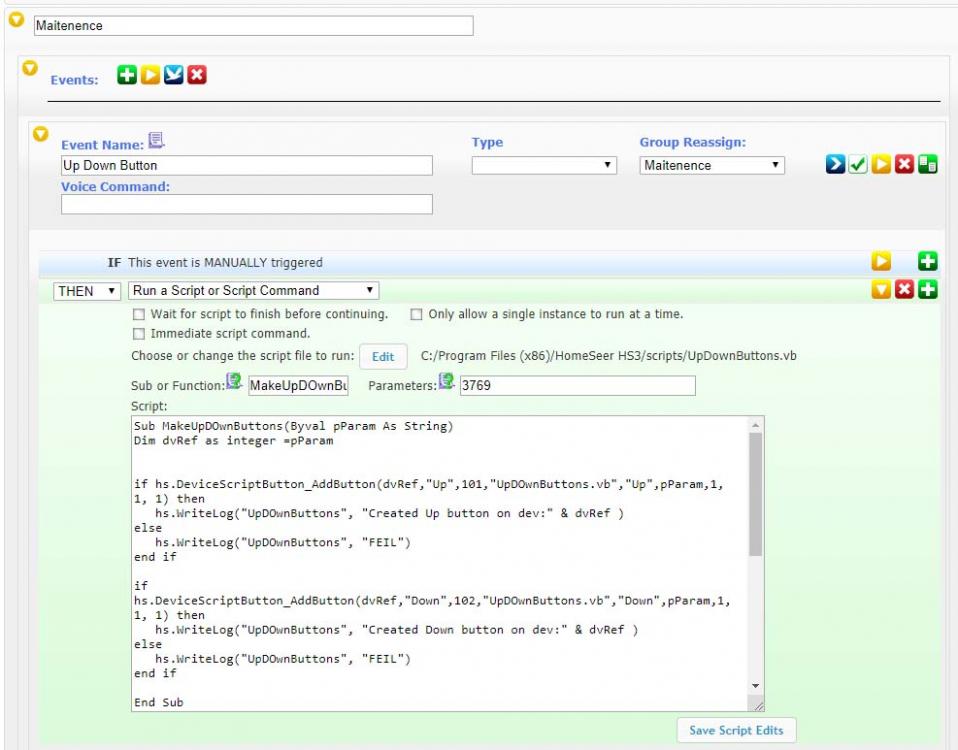Click red delete icon in Events toolbar
The width and height of the screenshot is (958, 750).
[x=196, y=76]
